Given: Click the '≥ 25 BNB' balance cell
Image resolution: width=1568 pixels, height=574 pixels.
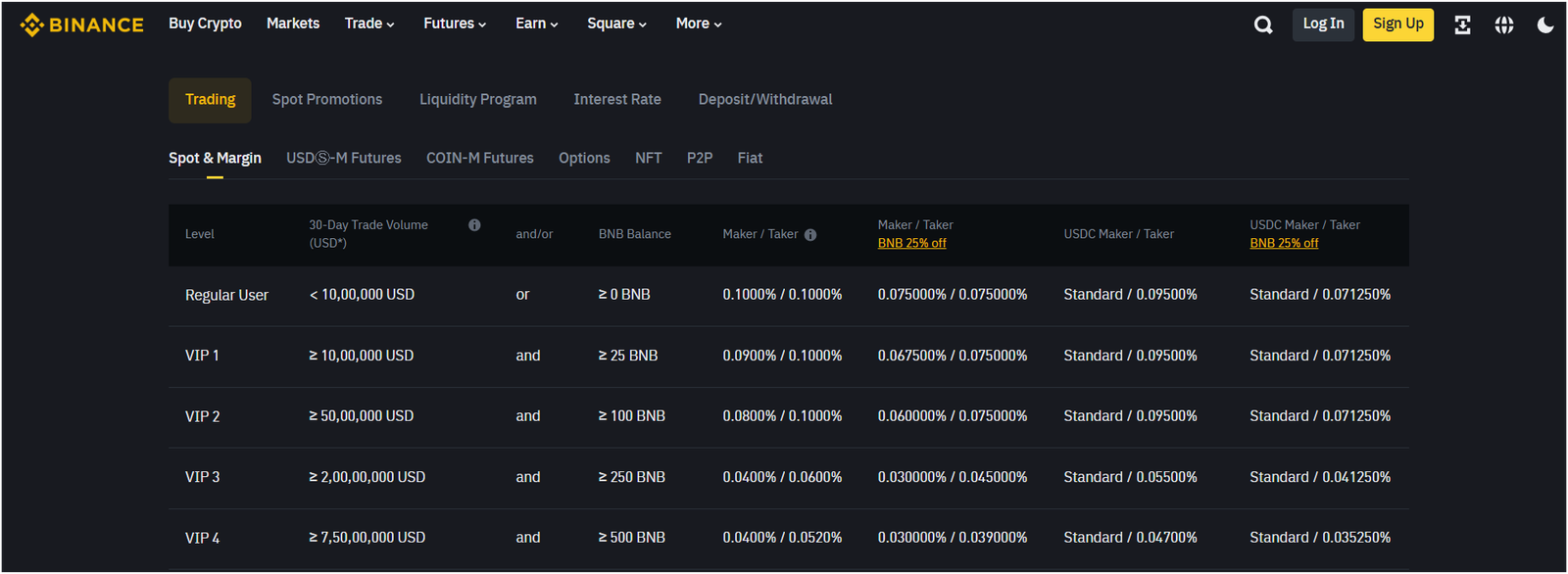Looking at the screenshot, I should tap(628, 356).
